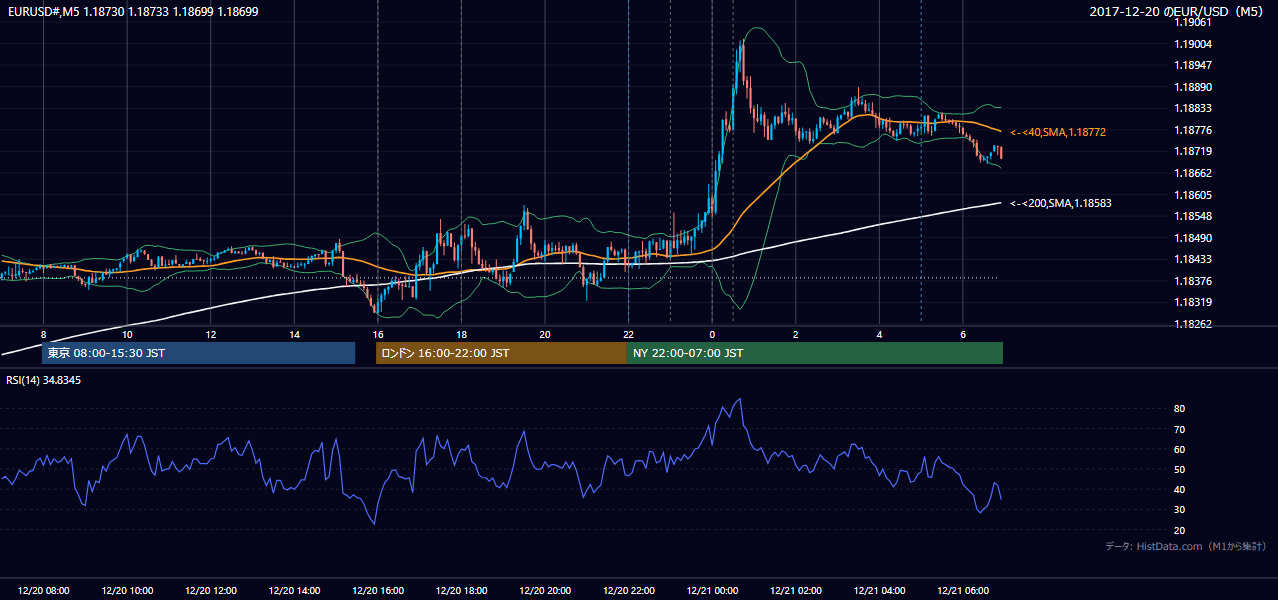Image resolution: width=1278 pixels, height=600 pixels.
Task: Click price axis value 1.18605
Action: [1193, 195]
